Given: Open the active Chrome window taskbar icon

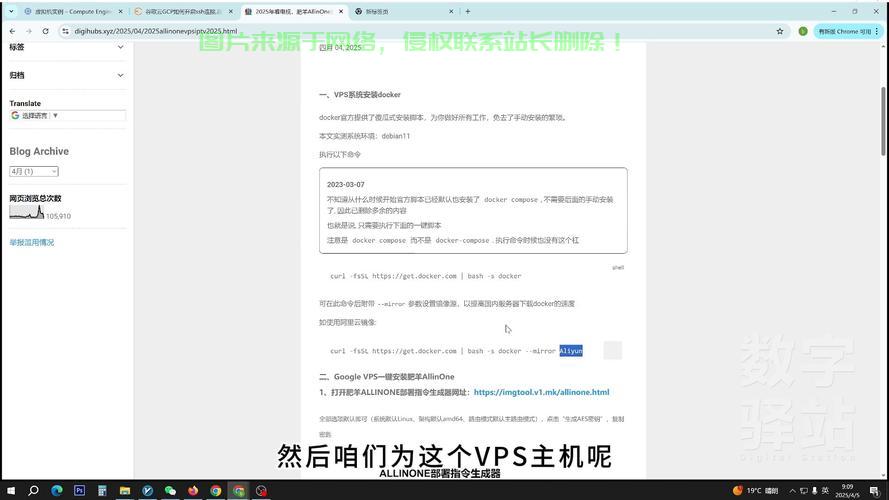Looking at the screenshot, I should click(x=238, y=490).
